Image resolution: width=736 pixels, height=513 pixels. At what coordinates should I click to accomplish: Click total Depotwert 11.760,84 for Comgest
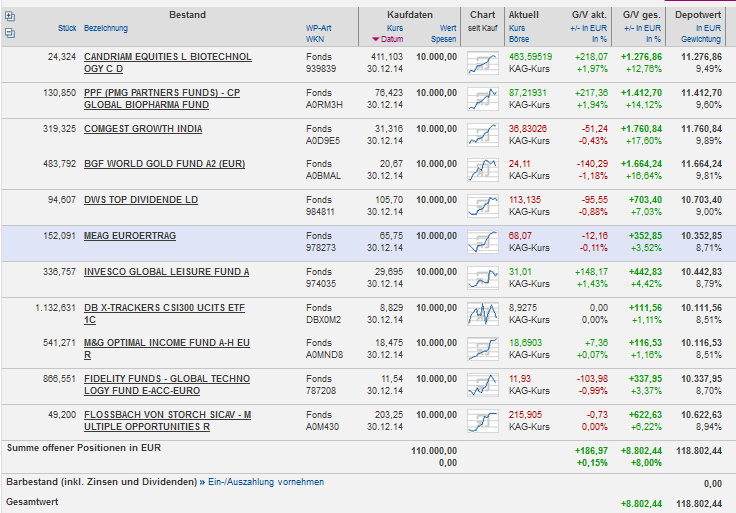coord(701,129)
